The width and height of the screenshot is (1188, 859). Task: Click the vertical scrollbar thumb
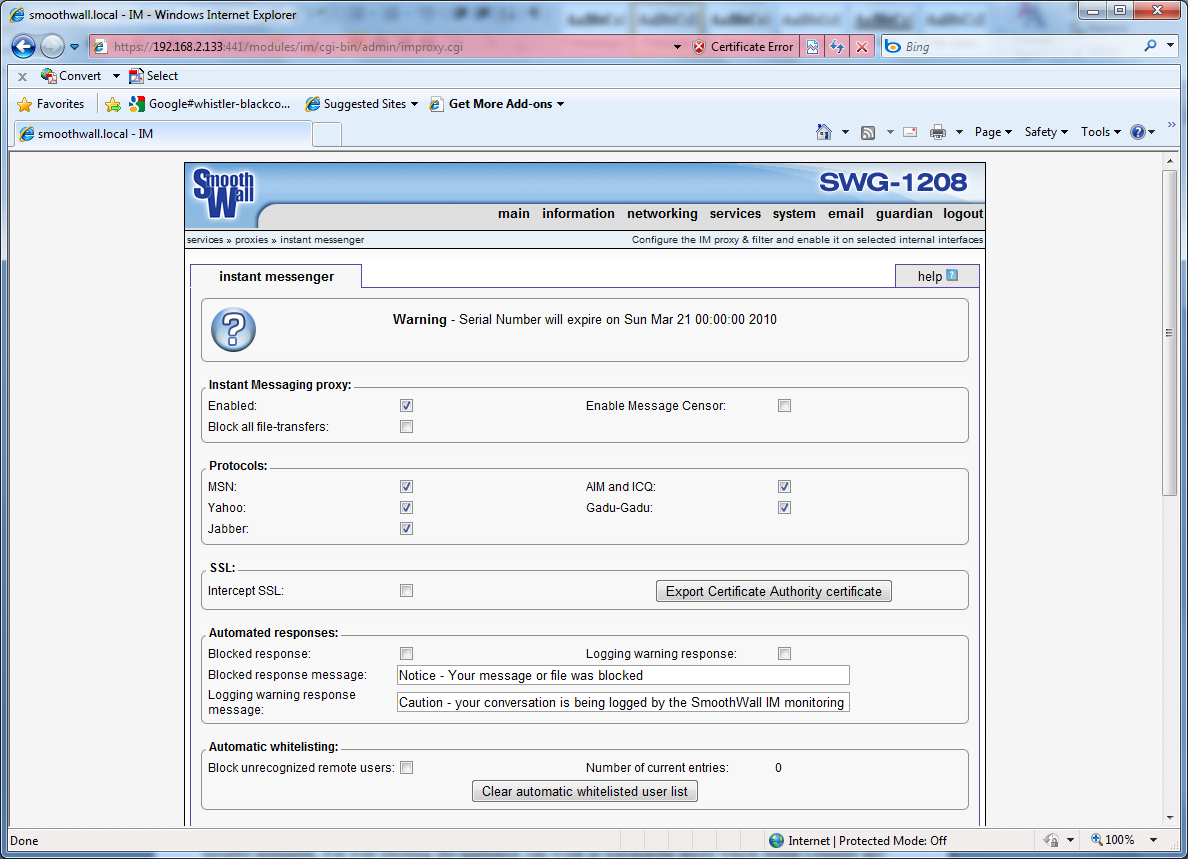click(x=1170, y=333)
